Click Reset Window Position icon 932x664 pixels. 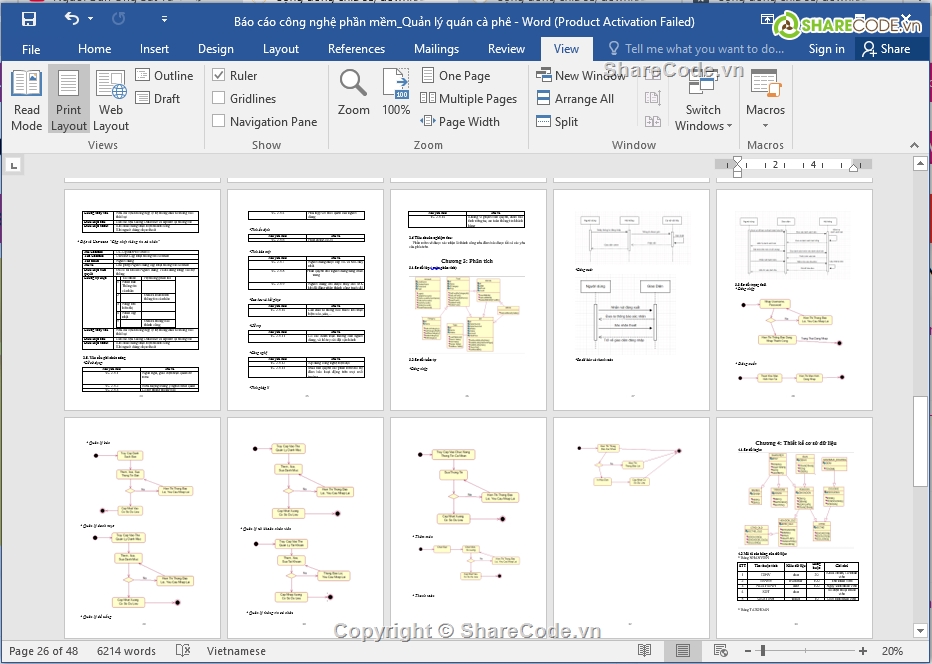653,121
